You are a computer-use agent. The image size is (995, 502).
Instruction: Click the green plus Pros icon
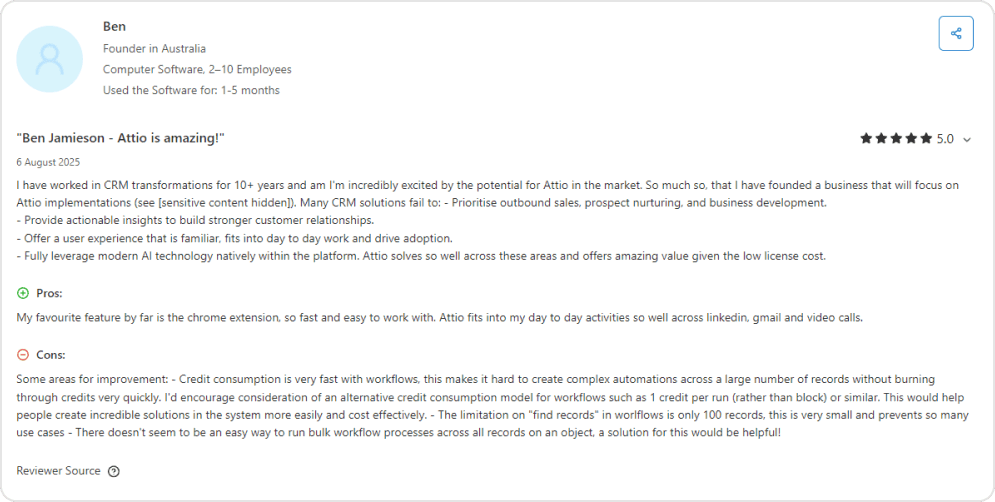click(24, 293)
